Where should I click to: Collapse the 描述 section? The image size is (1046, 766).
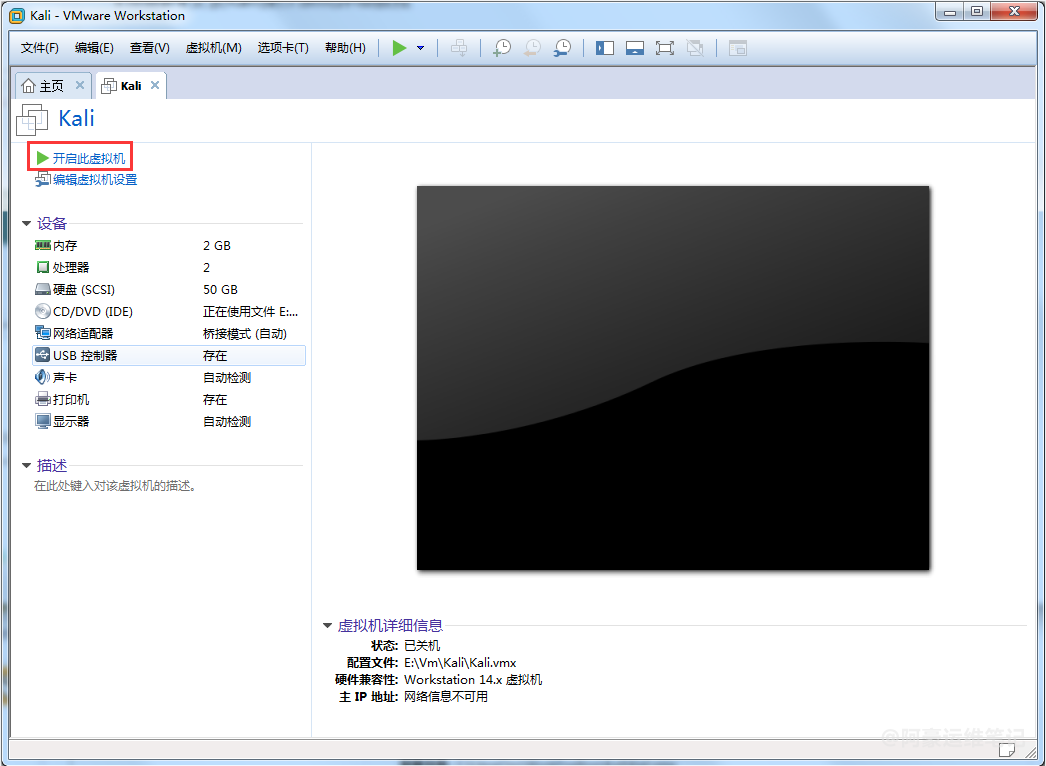point(27,465)
